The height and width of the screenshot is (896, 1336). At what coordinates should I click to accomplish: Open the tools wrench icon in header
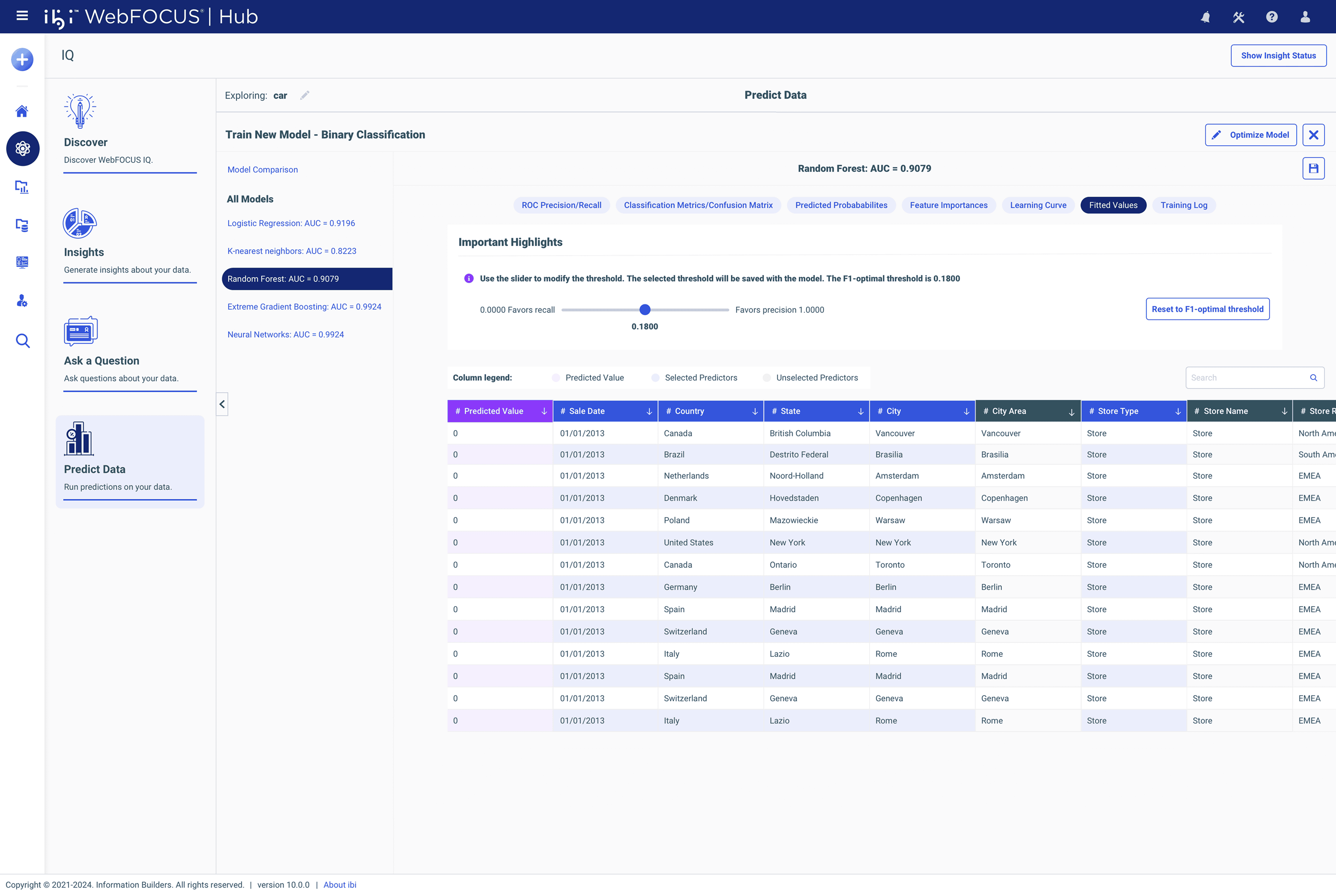tap(1238, 16)
